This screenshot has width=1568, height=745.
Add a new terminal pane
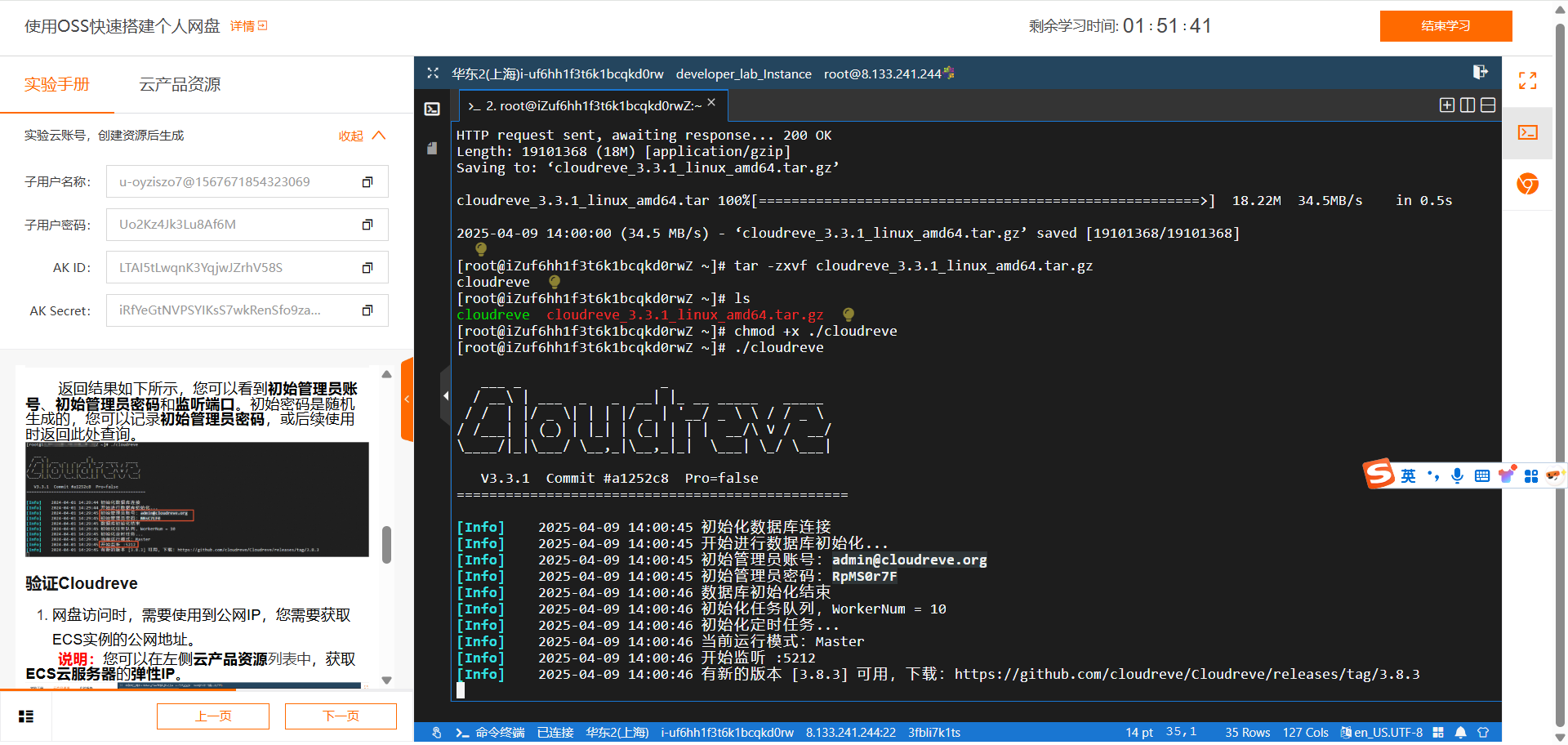click(x=1447, y=105)
